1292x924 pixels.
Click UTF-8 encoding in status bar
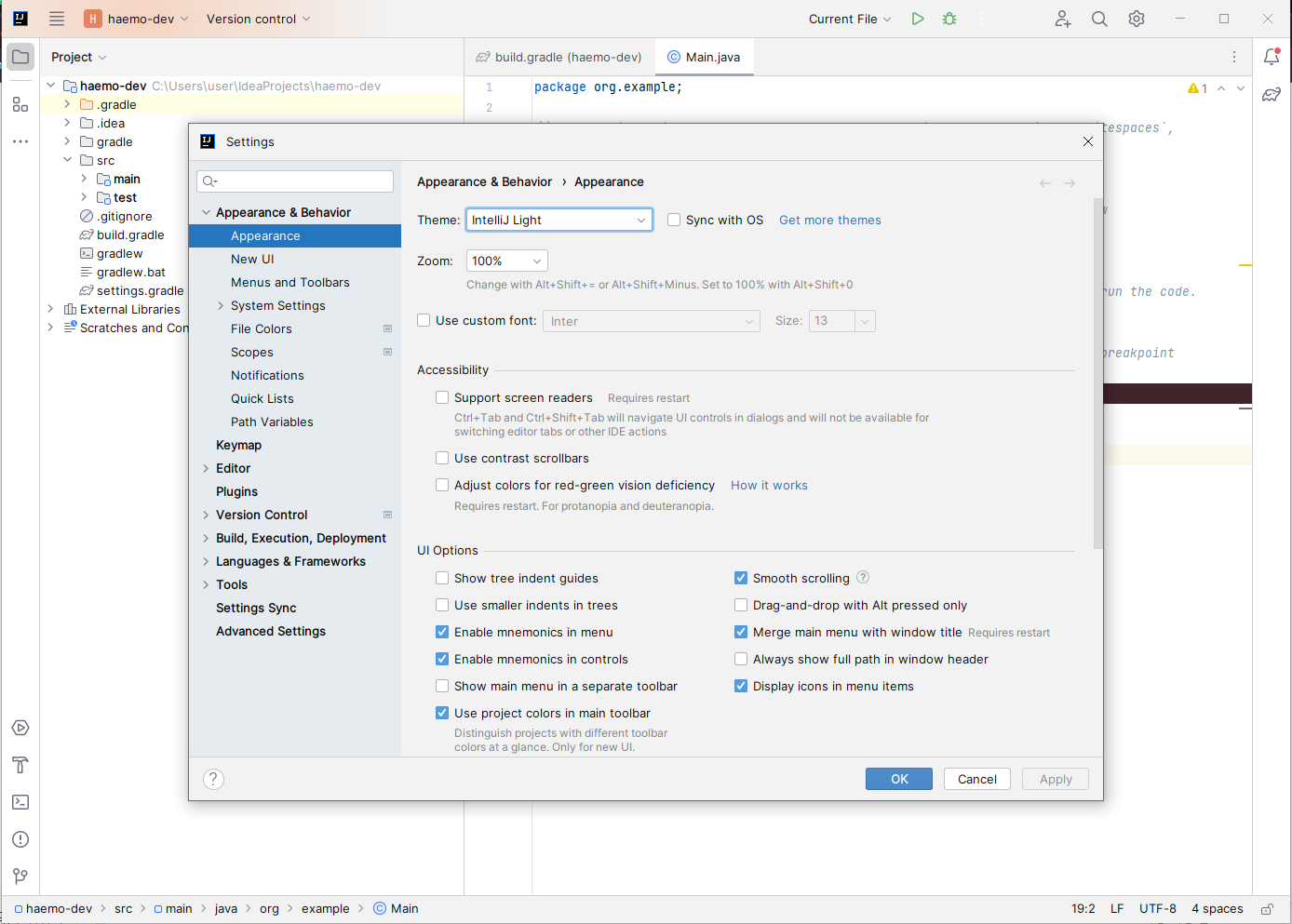pos(1158,909)
